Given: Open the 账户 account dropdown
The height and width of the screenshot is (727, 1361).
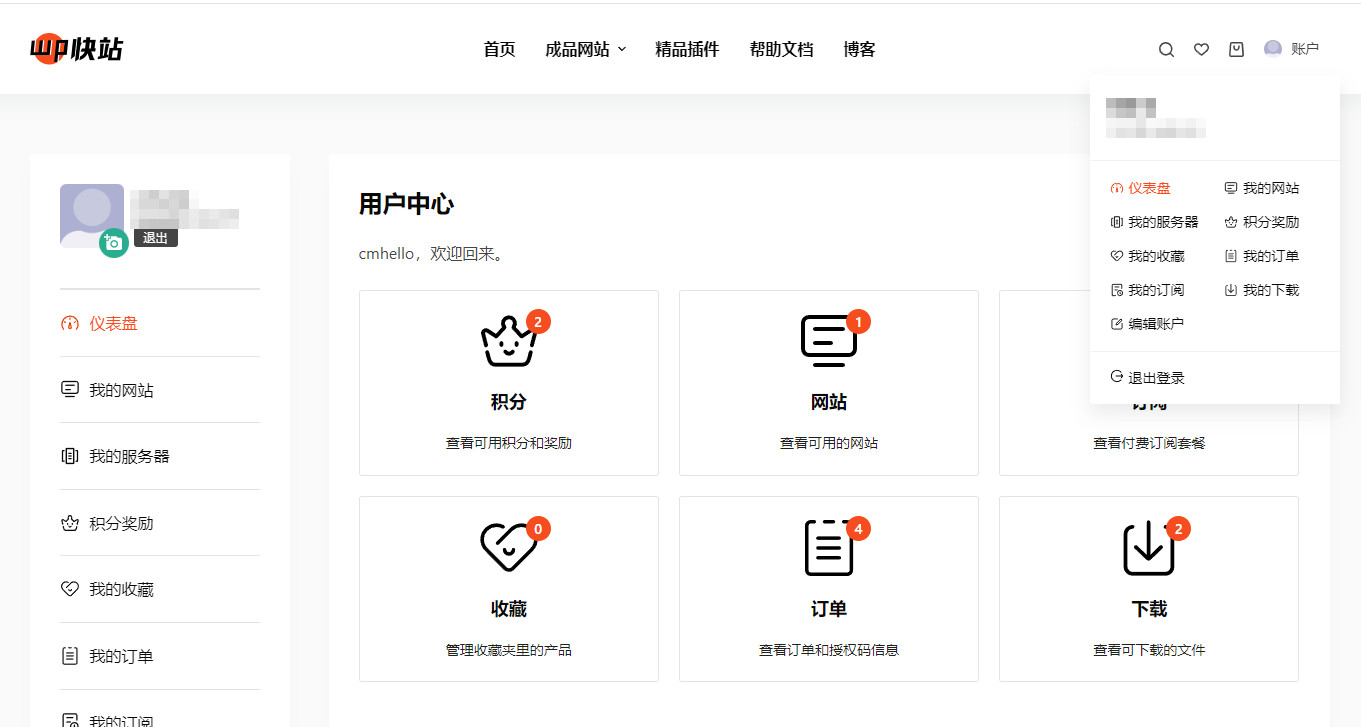Looking at the screenshot, I should pyautogui.click(x=1292, y=49).
